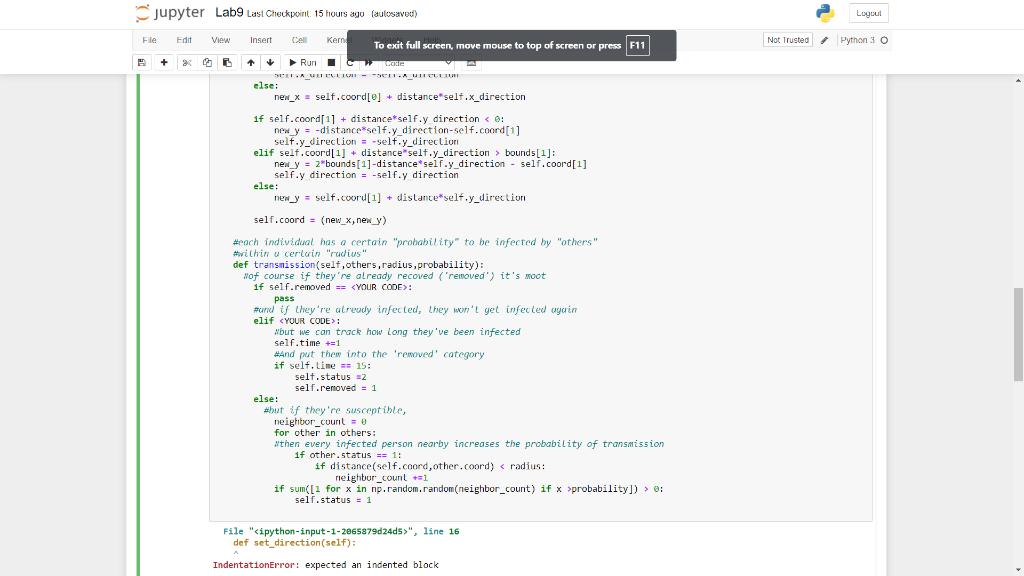Save and checkpoint the notebook

[141, 62]
